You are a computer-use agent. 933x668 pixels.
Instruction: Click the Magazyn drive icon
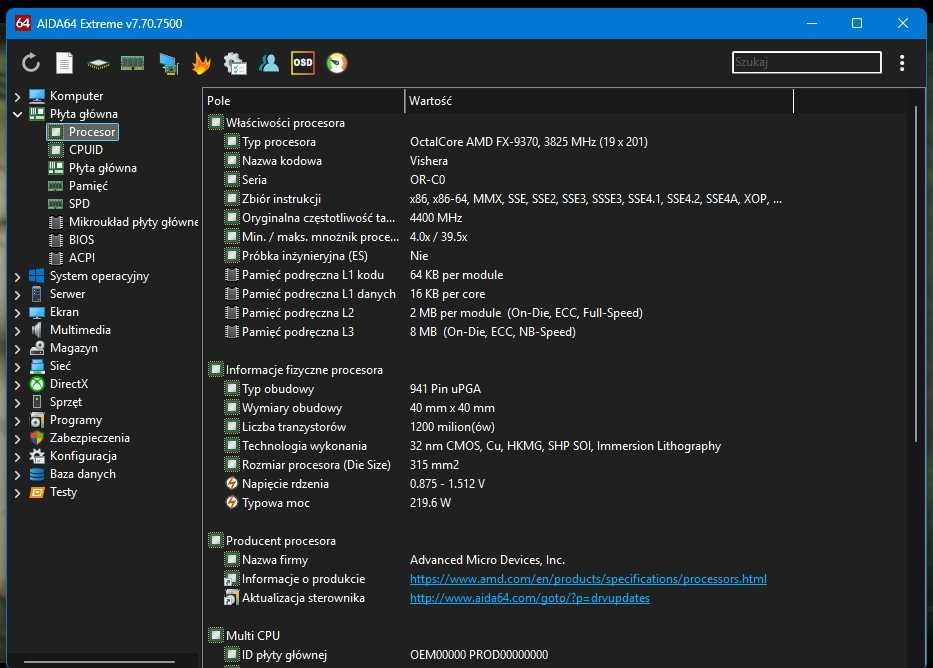pos(37,348)
